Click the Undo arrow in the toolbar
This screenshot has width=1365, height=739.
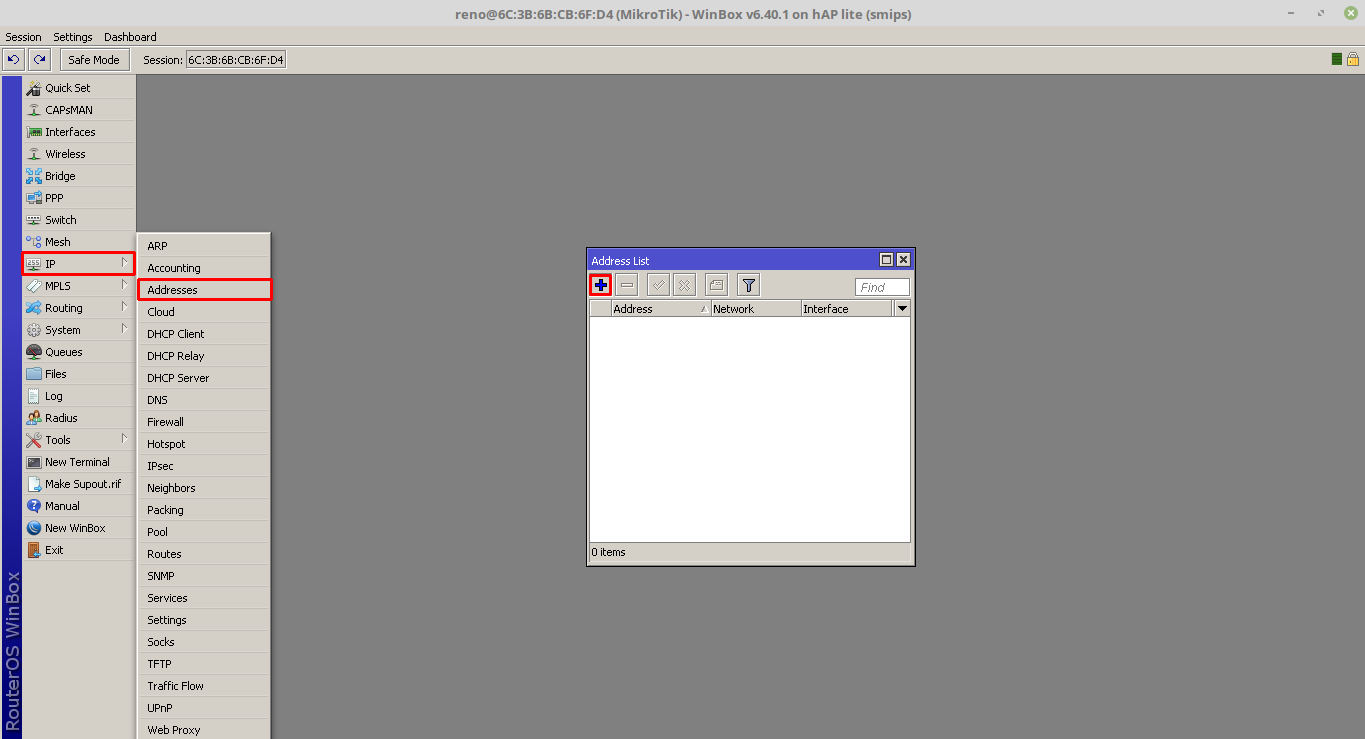tap(12, 59)
